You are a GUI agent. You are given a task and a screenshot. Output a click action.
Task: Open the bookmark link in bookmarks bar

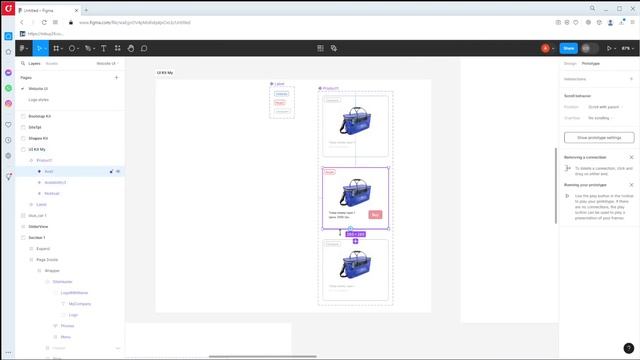(42, 33)
